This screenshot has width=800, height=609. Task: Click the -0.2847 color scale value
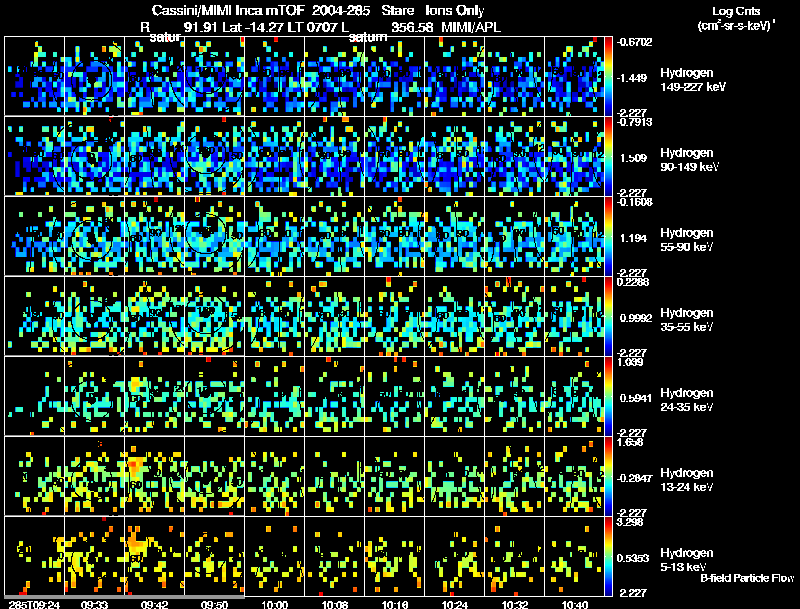[634, 478]
